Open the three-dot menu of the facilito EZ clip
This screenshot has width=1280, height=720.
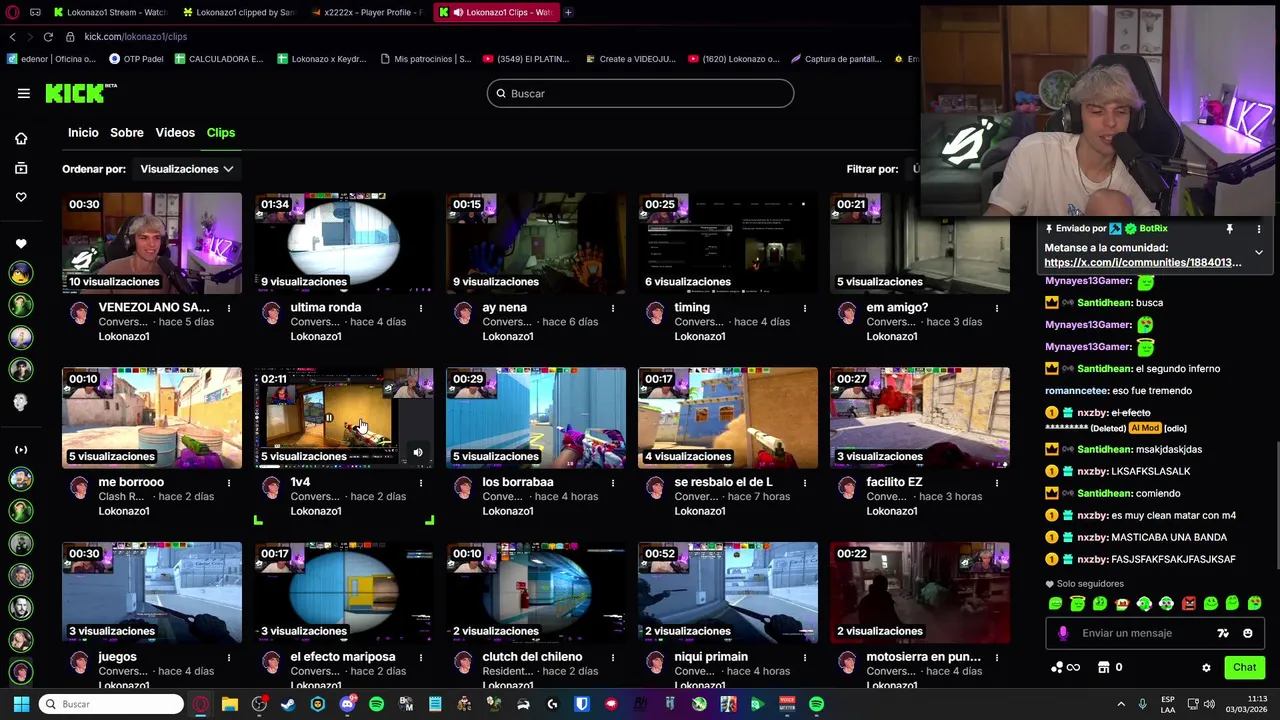pyautogui.click(x=997, y=483)
